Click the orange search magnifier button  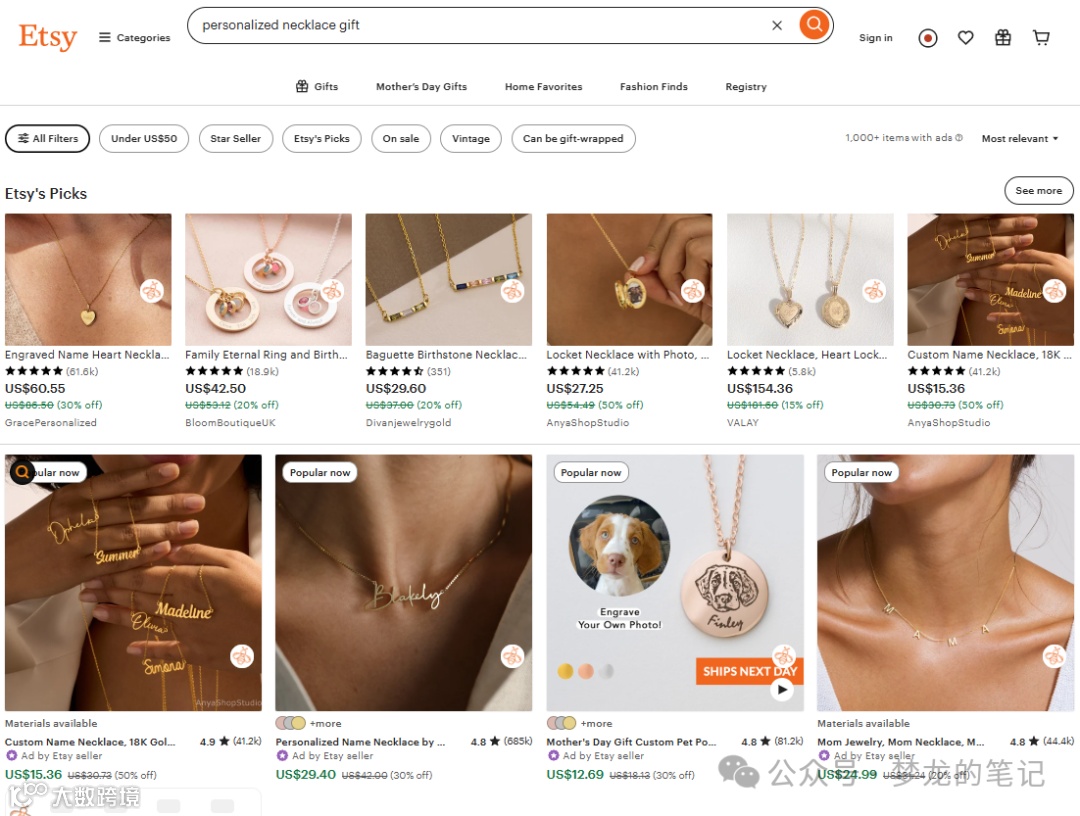coord(813,25)
